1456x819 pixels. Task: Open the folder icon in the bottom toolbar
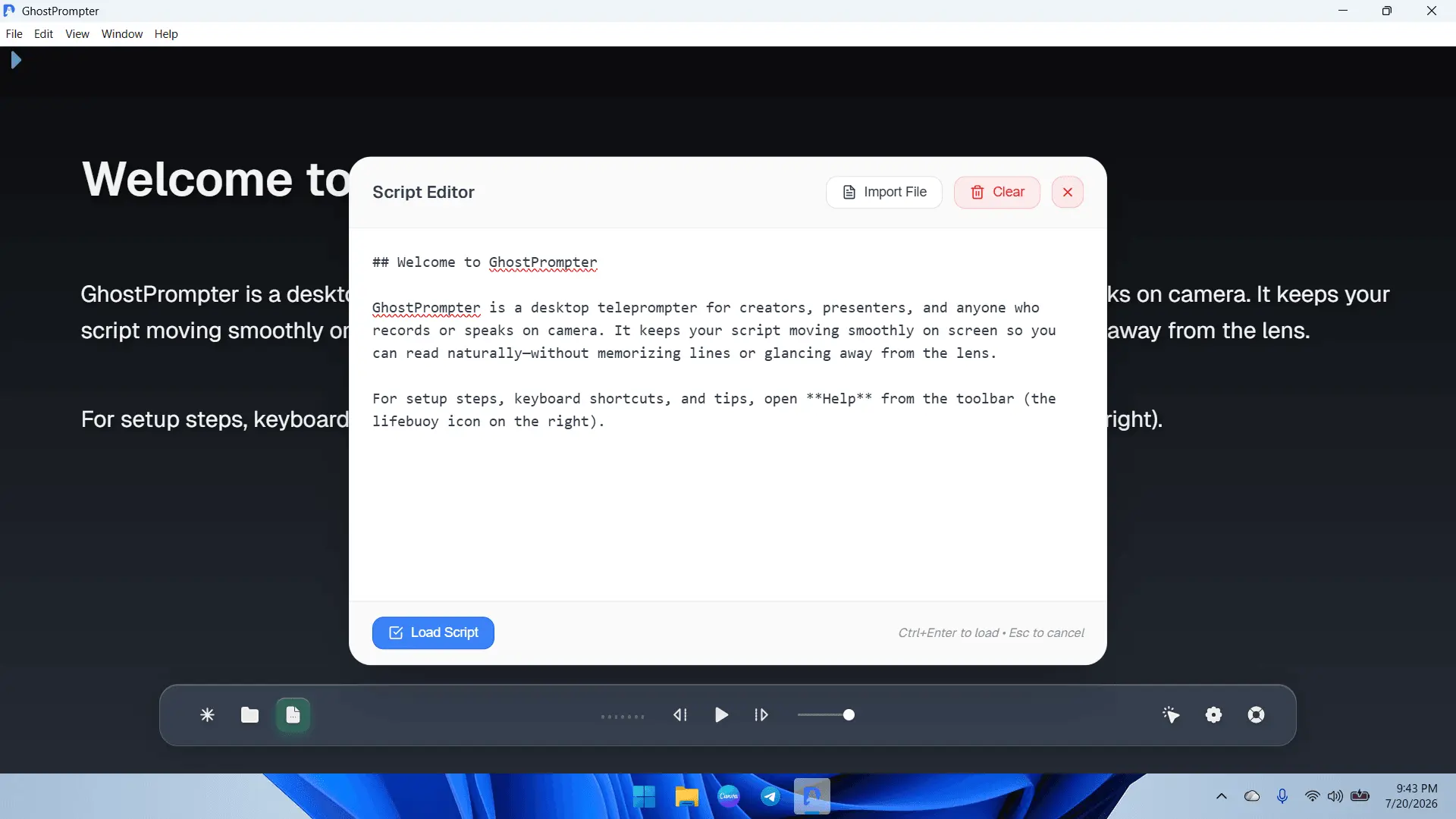pyautogui.click(x=249, y=715)
